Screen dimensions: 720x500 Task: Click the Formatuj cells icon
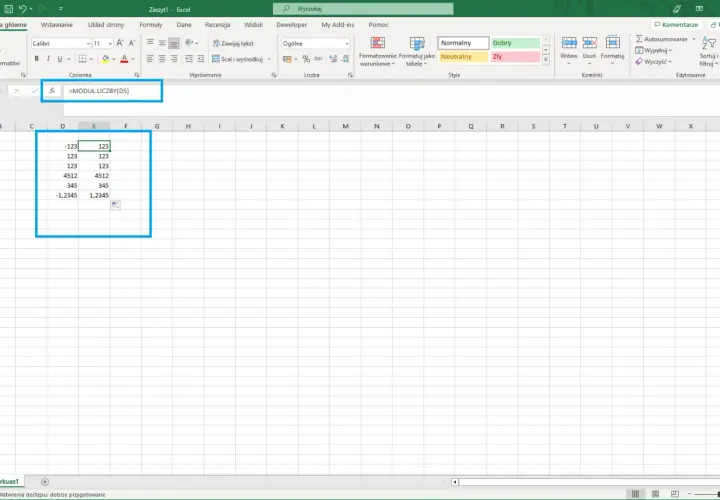[x=613, y=43]
